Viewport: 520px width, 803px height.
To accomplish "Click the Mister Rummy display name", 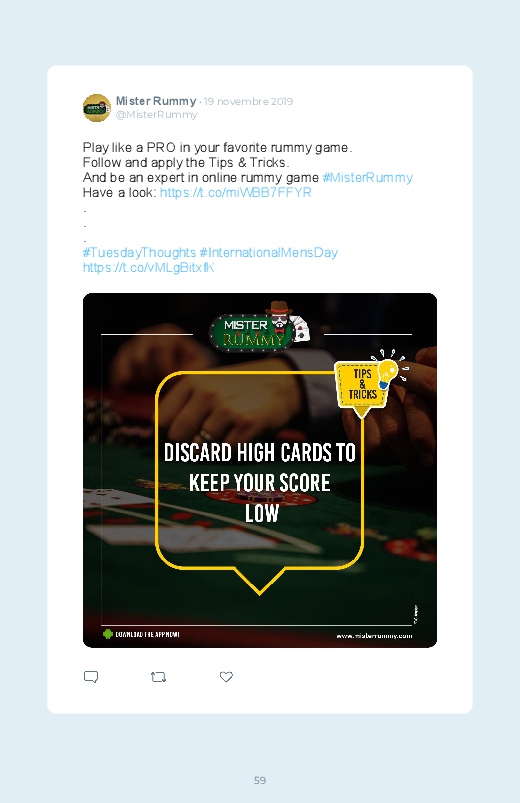I will [x=156, y=101].
